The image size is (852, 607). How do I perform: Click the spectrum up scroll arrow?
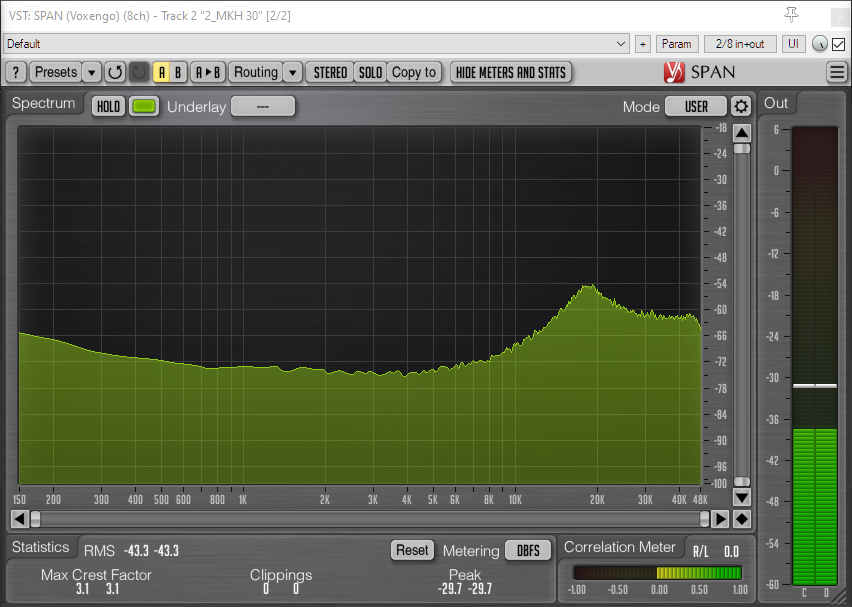coord(742,133)
